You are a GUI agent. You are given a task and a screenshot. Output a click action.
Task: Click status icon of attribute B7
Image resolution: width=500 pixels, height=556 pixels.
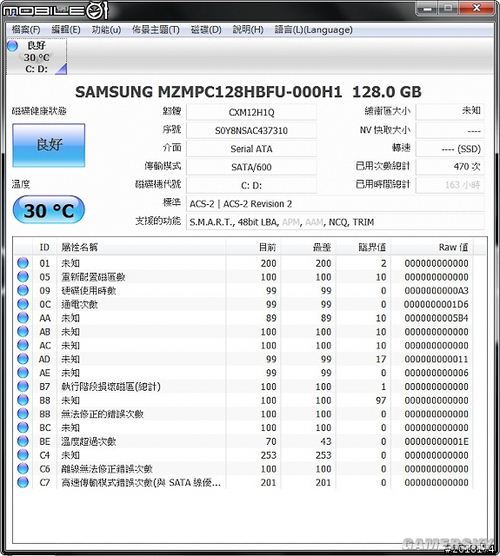click(23, 386)
